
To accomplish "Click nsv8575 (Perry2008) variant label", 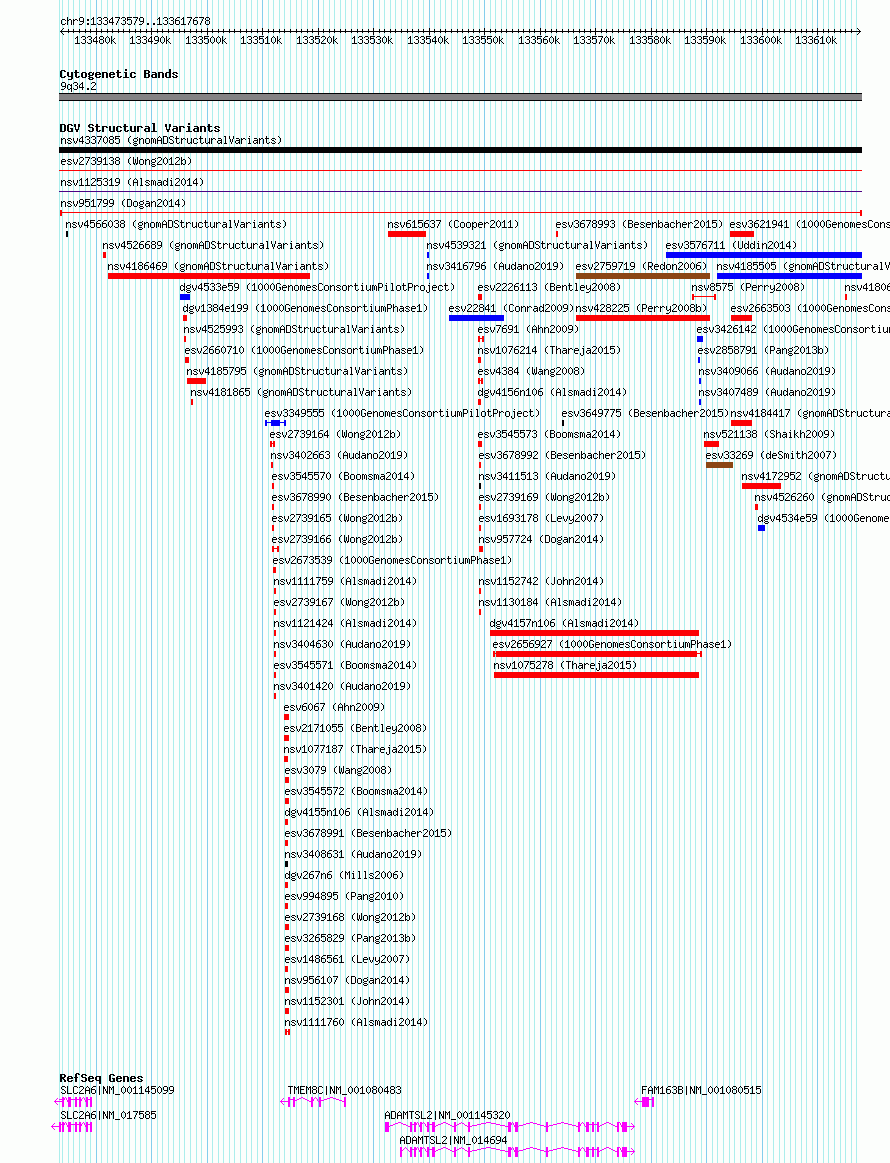I will pos(748,287).
